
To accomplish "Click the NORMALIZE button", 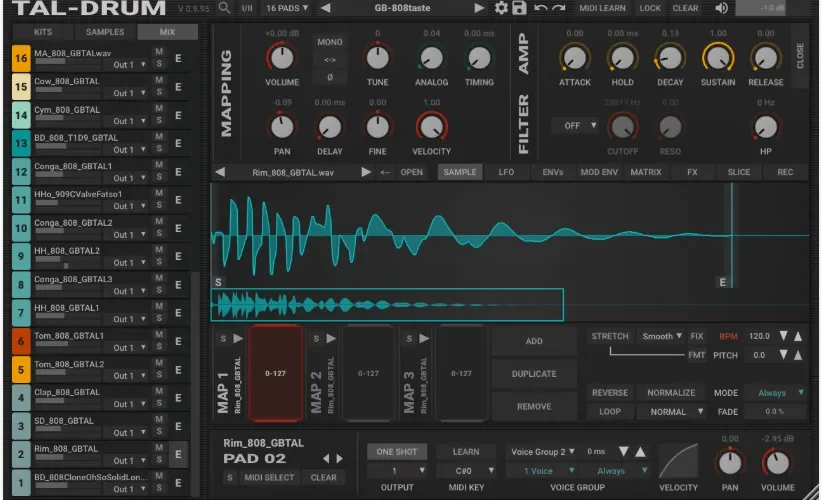I will (671, 393).
